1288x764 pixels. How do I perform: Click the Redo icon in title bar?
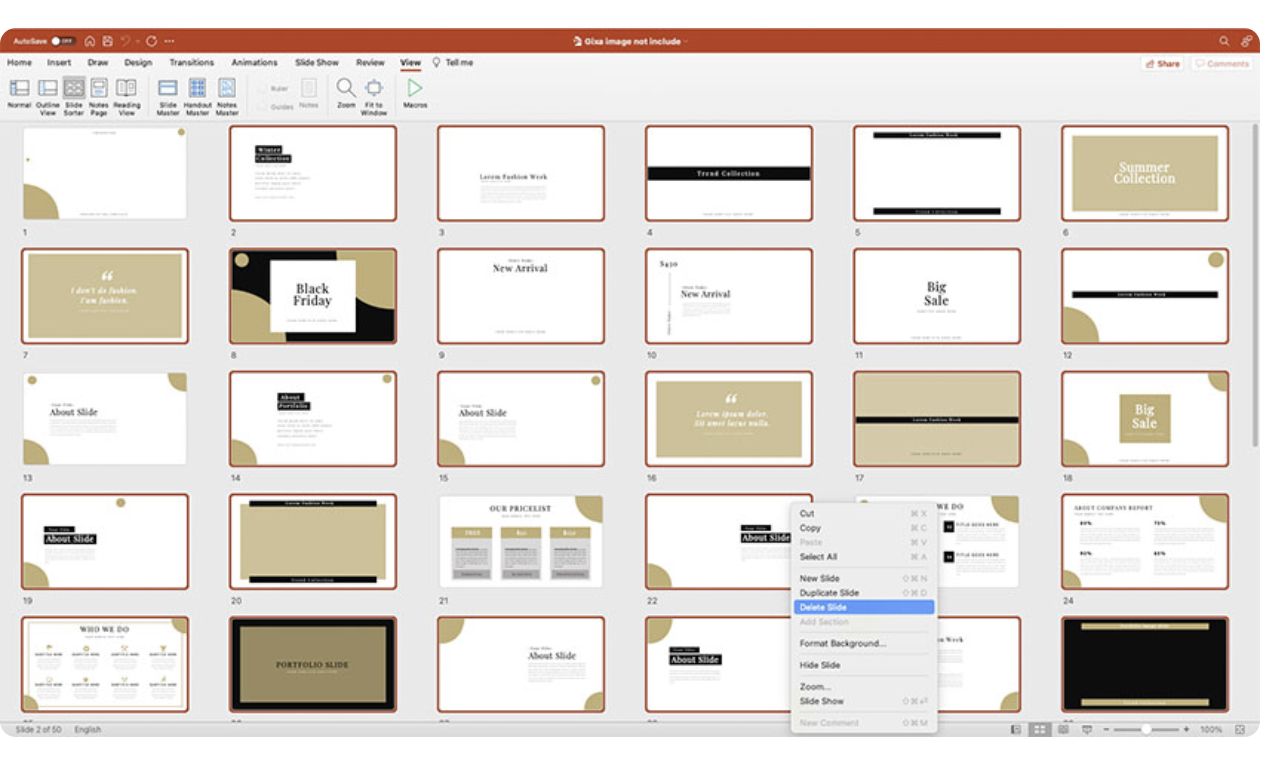point(152,41)
